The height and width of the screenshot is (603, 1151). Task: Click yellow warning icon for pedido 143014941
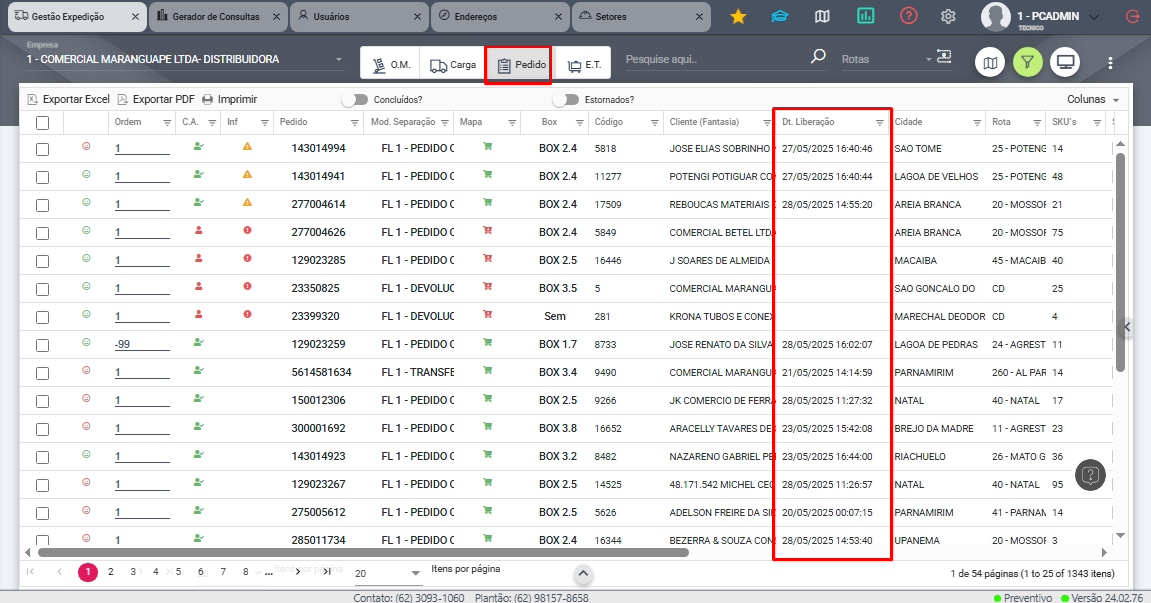click(247, 175)
